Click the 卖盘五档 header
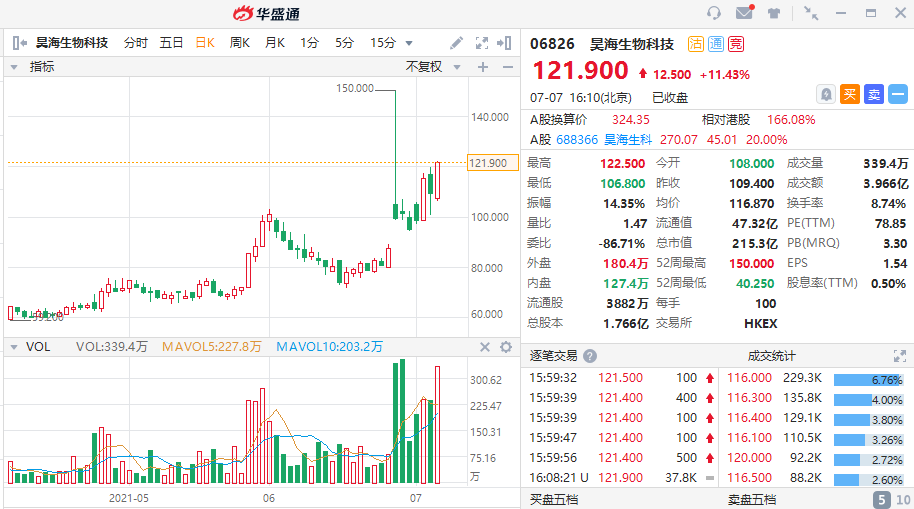The height and width of the screenshot is (509, 914). coord(752,500)
